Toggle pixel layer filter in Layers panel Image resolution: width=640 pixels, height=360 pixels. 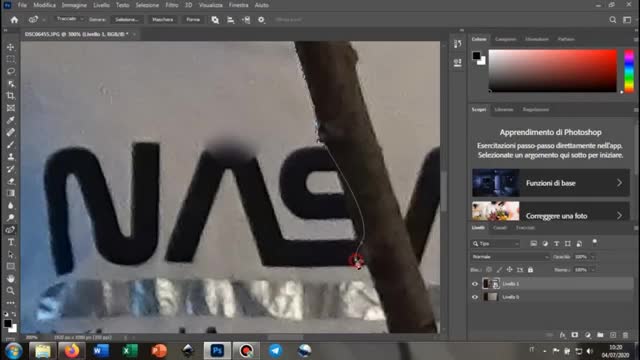click(x=533, y=244)
